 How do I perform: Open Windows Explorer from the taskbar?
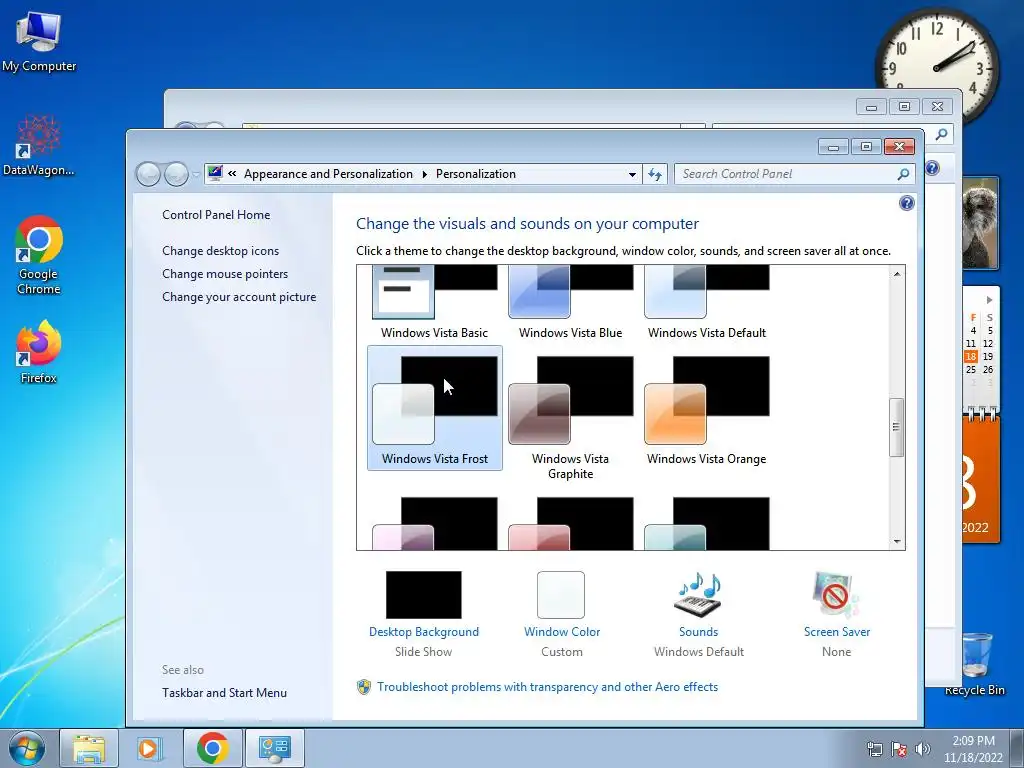(x=89, y=748)
